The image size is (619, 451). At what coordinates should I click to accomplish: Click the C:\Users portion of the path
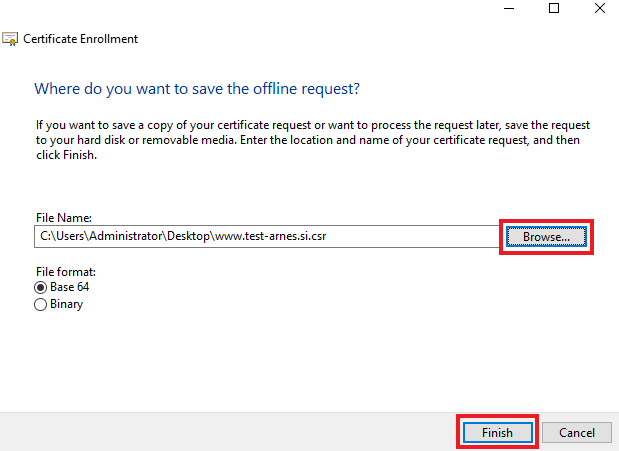point(62,236)
